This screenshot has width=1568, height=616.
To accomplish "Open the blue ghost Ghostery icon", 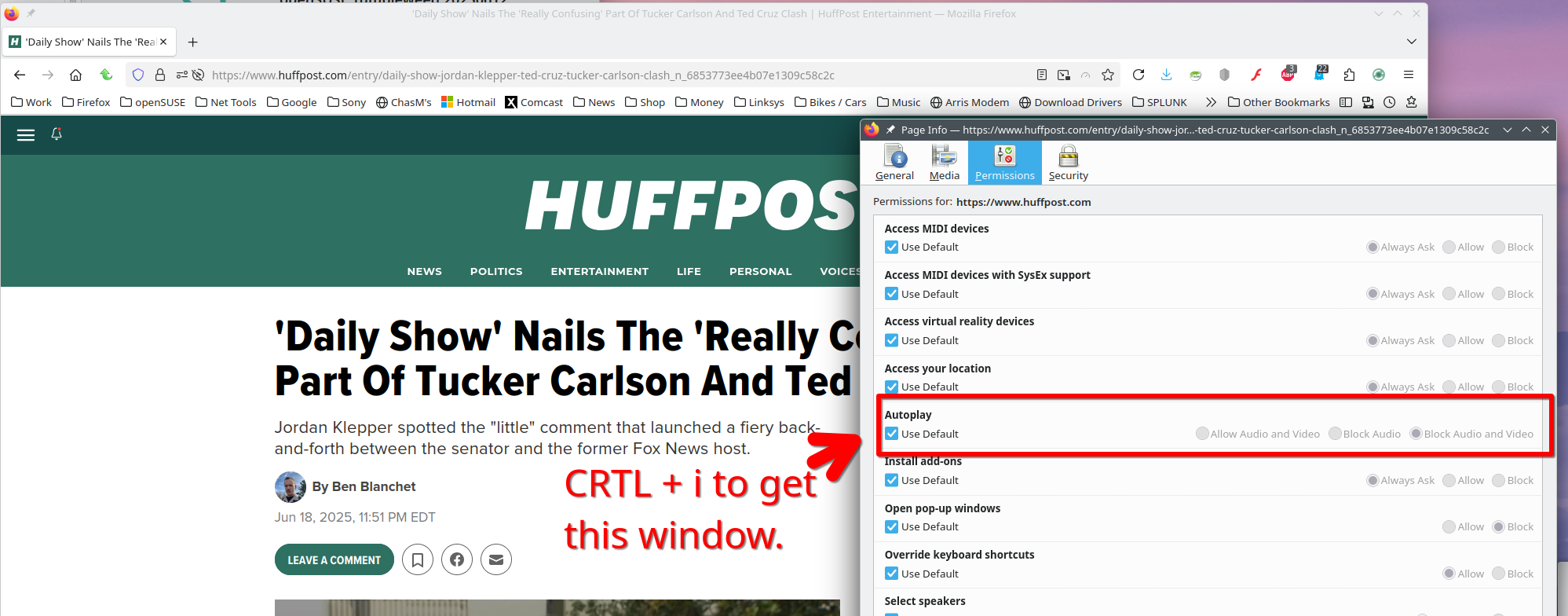I will coord(1319,75).
